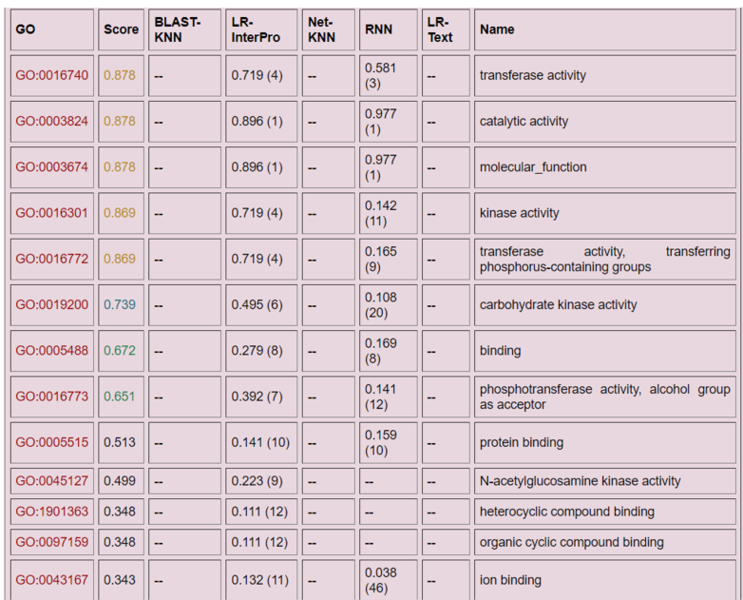This screenshot has width=743, height=600.
Task: Open GO:0016301 kinase activity link
Action: (x=52, y=213)
